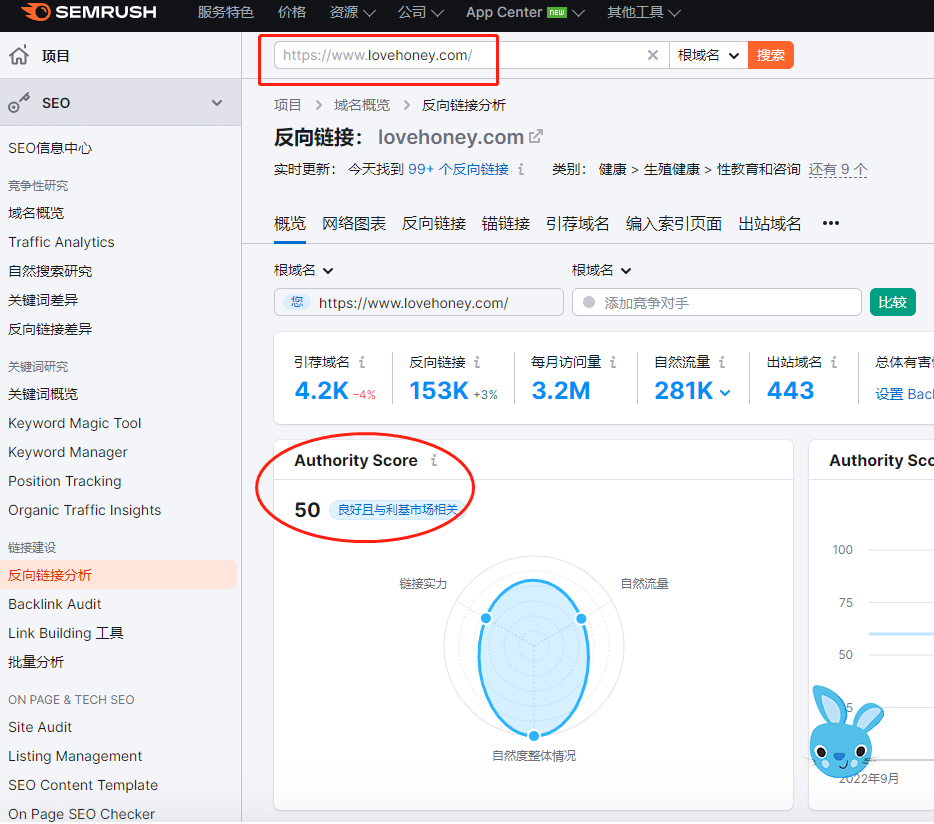Viewport: 934px width, 824px height.
Task: Open Organic Traffic Insights in sidebar
Action: [85, 510]
